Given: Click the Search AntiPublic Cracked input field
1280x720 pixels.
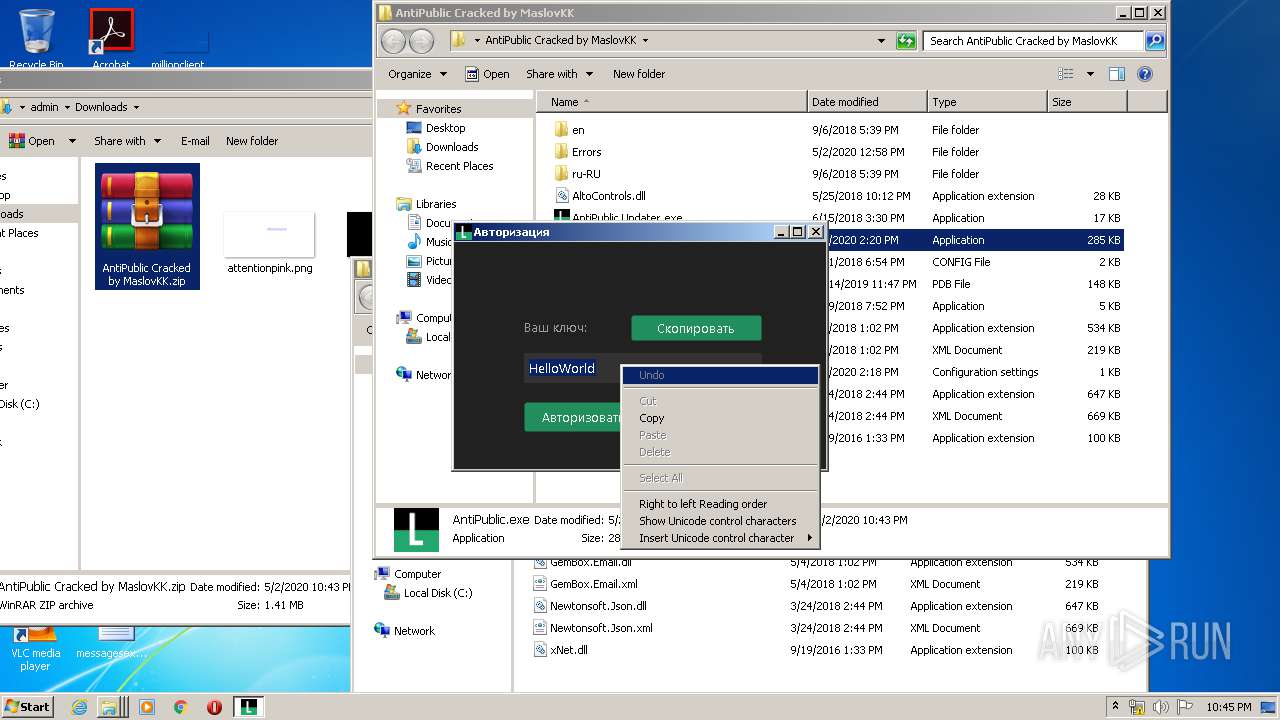Looking at the screenshot, I should coord(1033,41).
